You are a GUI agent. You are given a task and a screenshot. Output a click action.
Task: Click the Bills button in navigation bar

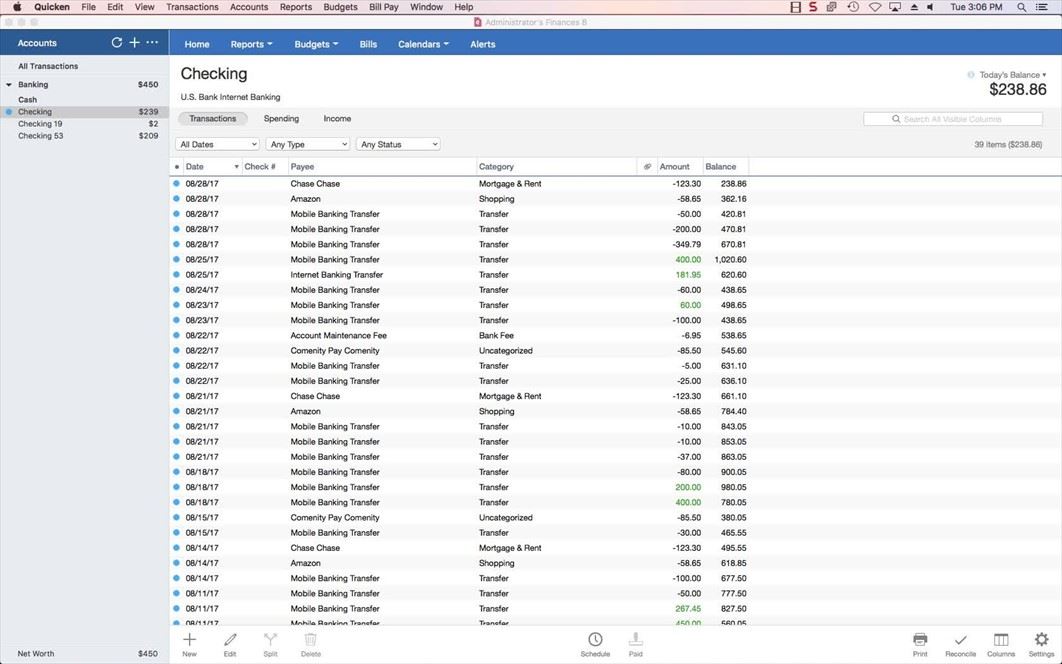pos(368,44)
